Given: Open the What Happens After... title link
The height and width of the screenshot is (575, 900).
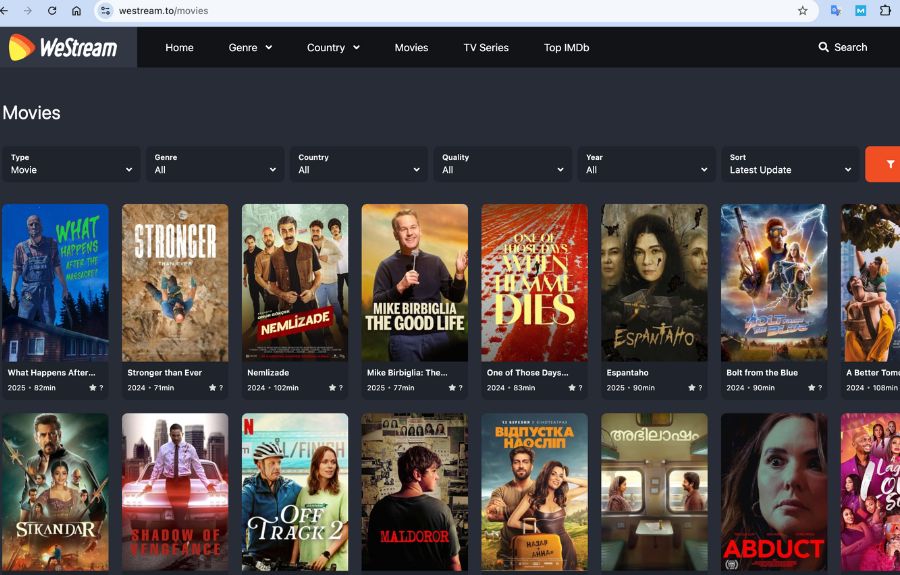Looking at the screenshot, I should click(51, 372).
